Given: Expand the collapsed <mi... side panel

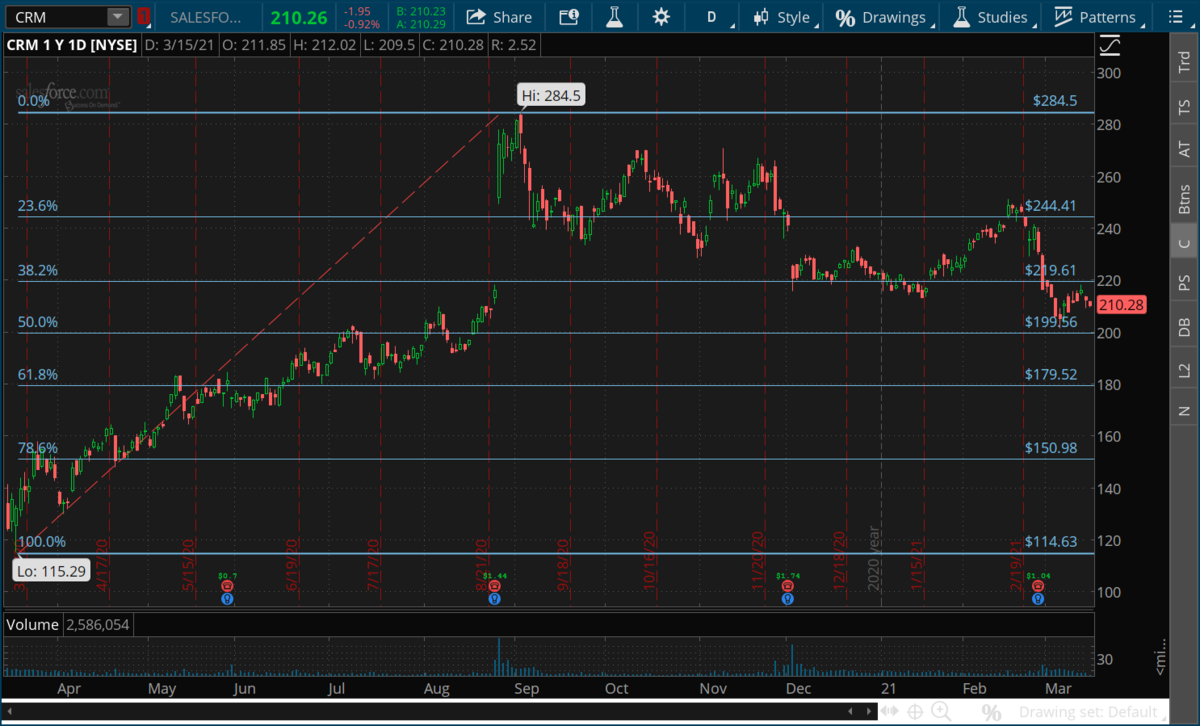Looking at the screenshot, I should pos(1162,655).
